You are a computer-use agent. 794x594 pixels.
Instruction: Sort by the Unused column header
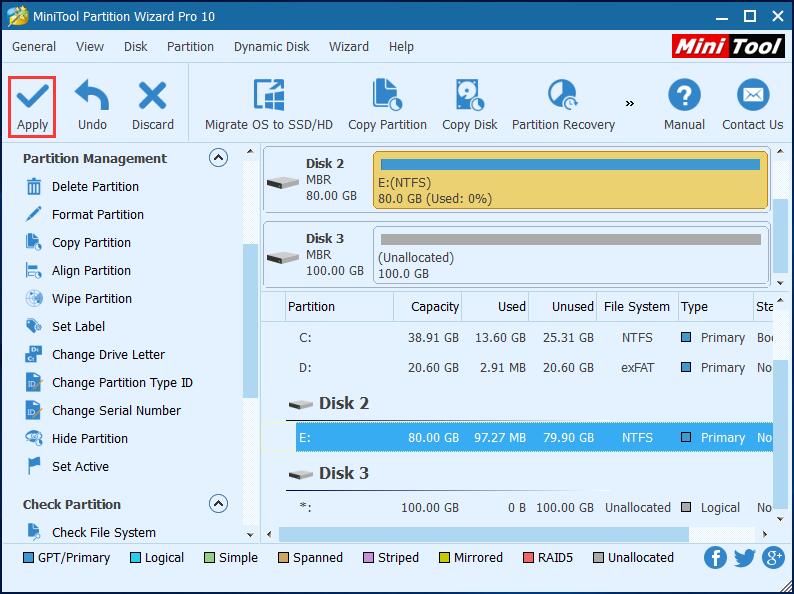click(x=563, y=306)
